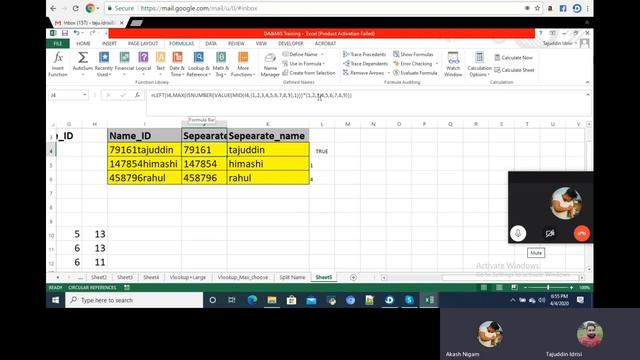
Task: Click Trace Dependents
Action: pos(365,64)
